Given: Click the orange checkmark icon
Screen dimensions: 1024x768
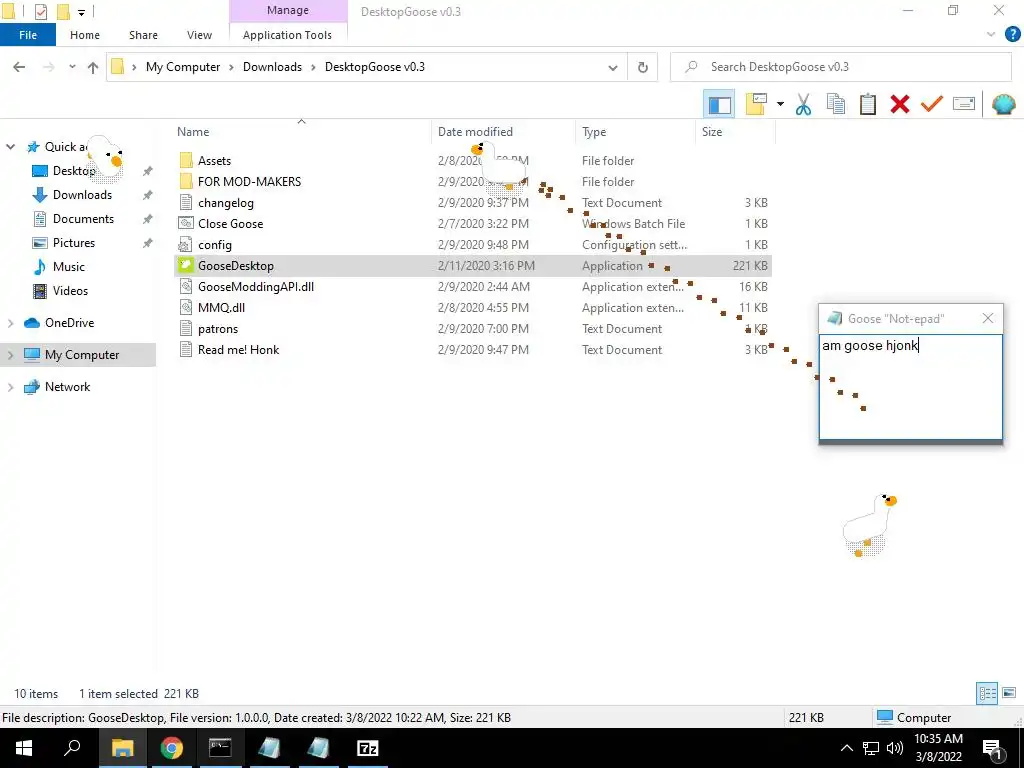Looking at the screenshot, I should (x=932, y=104).
